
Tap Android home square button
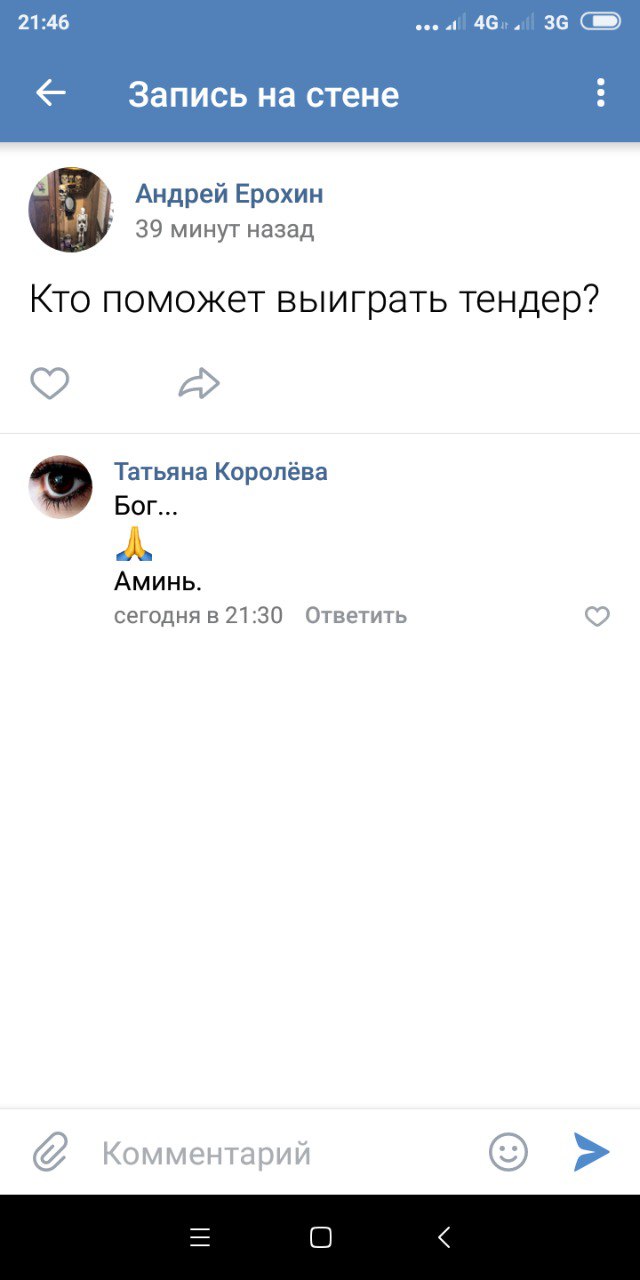click(x=320, y=1237)
